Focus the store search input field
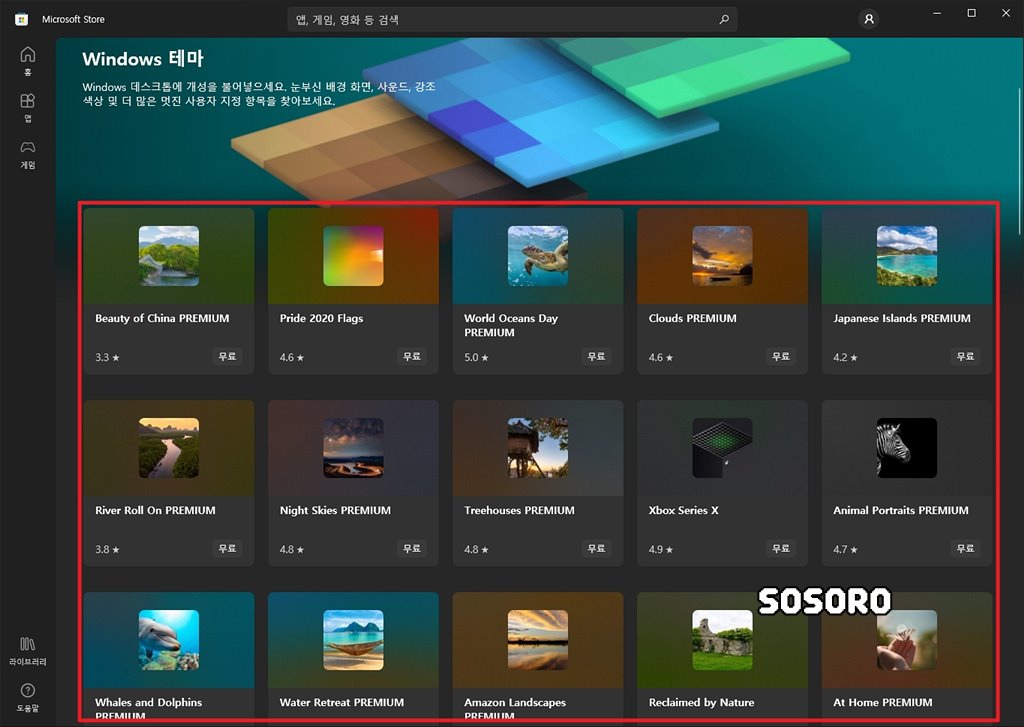The image size is (1024, 727). 512,20
